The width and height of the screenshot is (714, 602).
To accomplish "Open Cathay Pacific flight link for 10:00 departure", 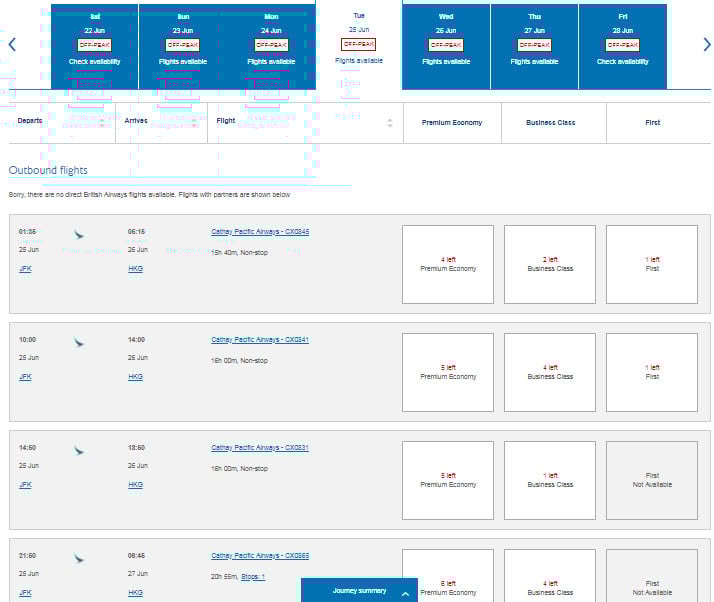I will tap(260, 339).
